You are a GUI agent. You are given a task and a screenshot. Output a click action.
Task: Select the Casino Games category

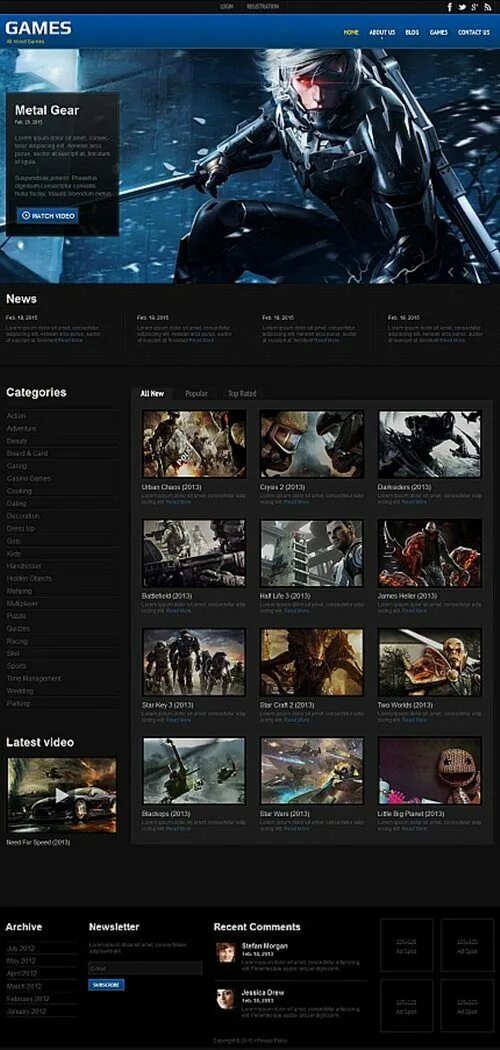[29, 479]
